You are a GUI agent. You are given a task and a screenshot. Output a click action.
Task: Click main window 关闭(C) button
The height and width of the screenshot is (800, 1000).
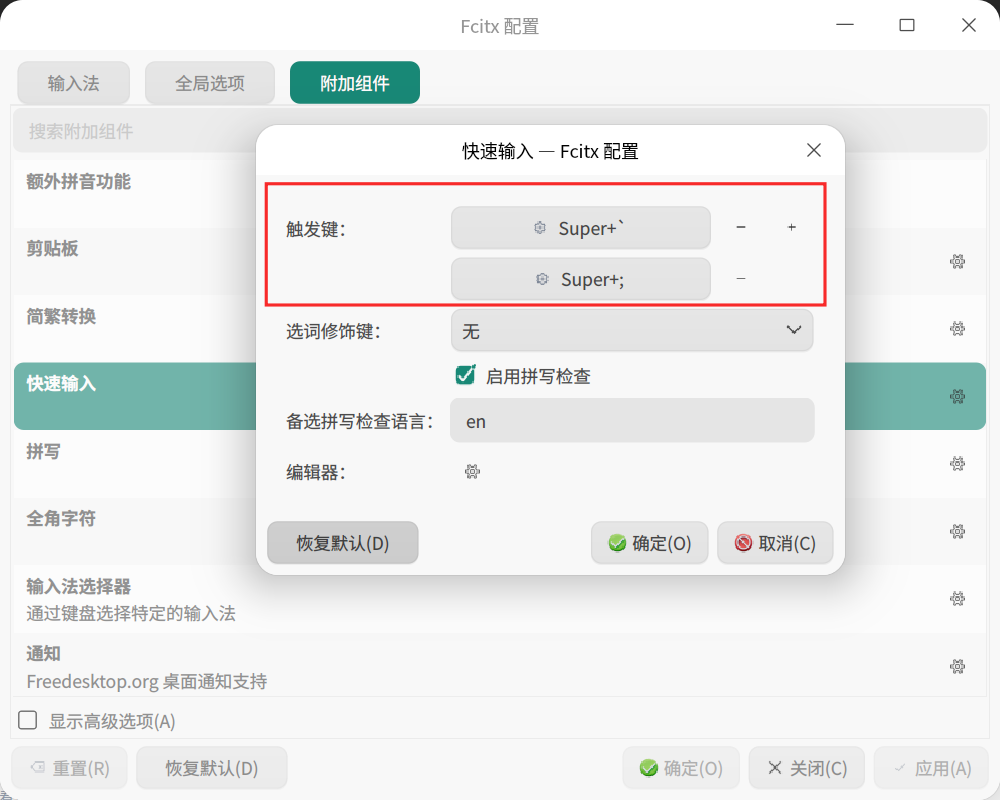807,768
